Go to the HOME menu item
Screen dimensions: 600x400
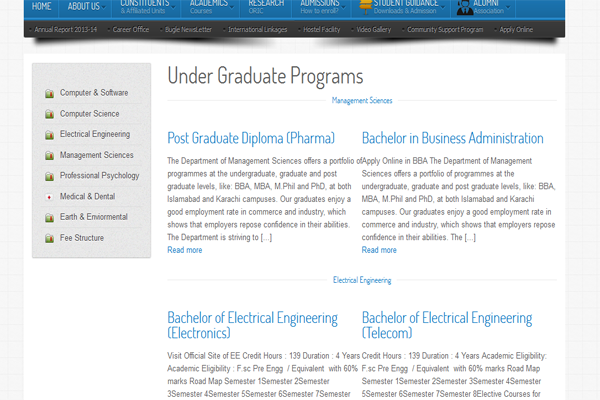[41, 7]
